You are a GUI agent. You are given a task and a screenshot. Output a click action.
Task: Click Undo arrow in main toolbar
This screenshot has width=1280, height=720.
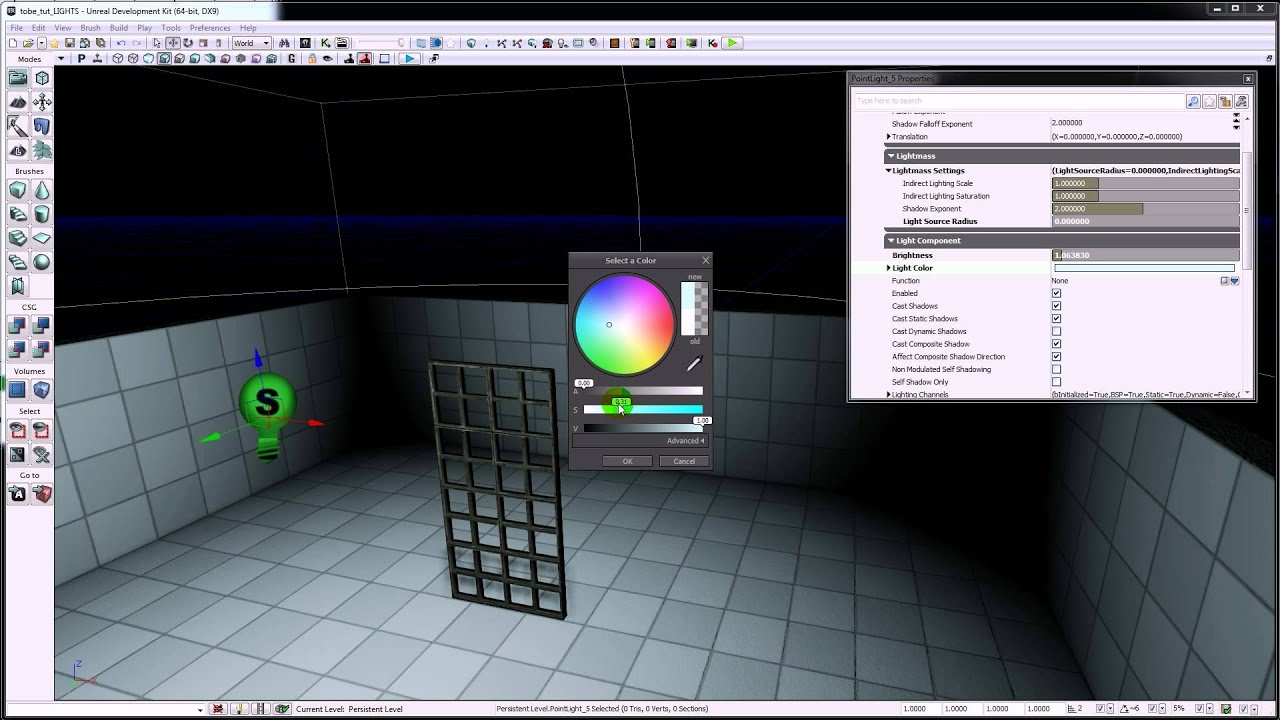pyautogui.click(x=121, y=43)
